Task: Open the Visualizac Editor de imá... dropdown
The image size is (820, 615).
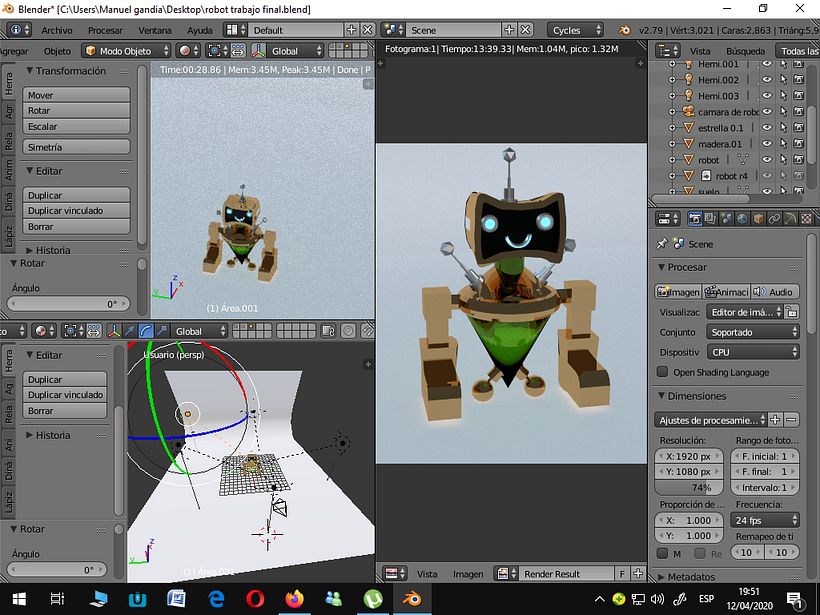Action: (745, 312)
